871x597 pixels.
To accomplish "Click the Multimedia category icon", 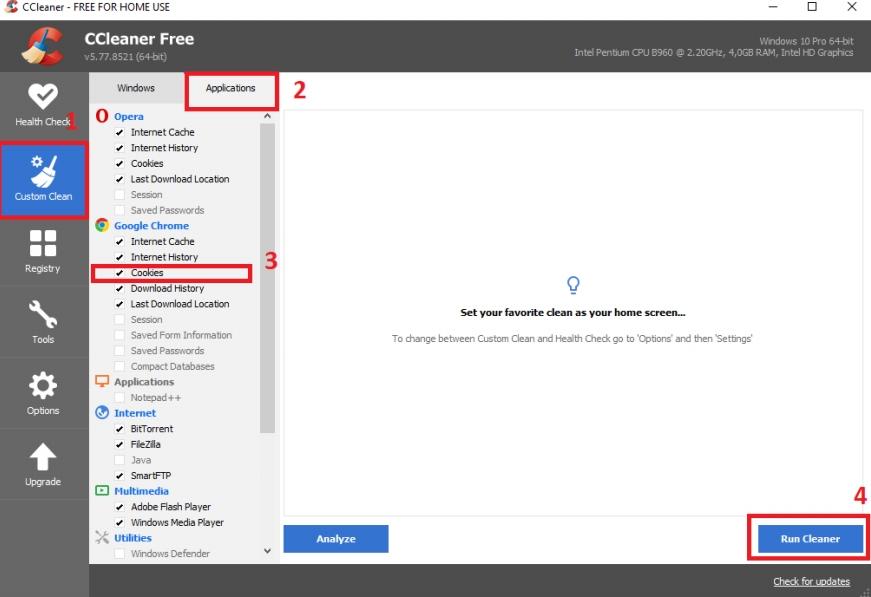I will (x=102, y=490).
